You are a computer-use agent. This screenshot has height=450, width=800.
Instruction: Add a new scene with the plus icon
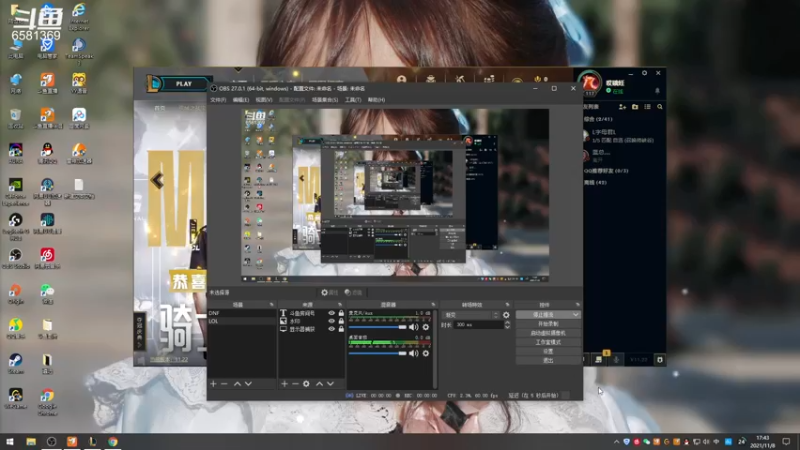213,384
